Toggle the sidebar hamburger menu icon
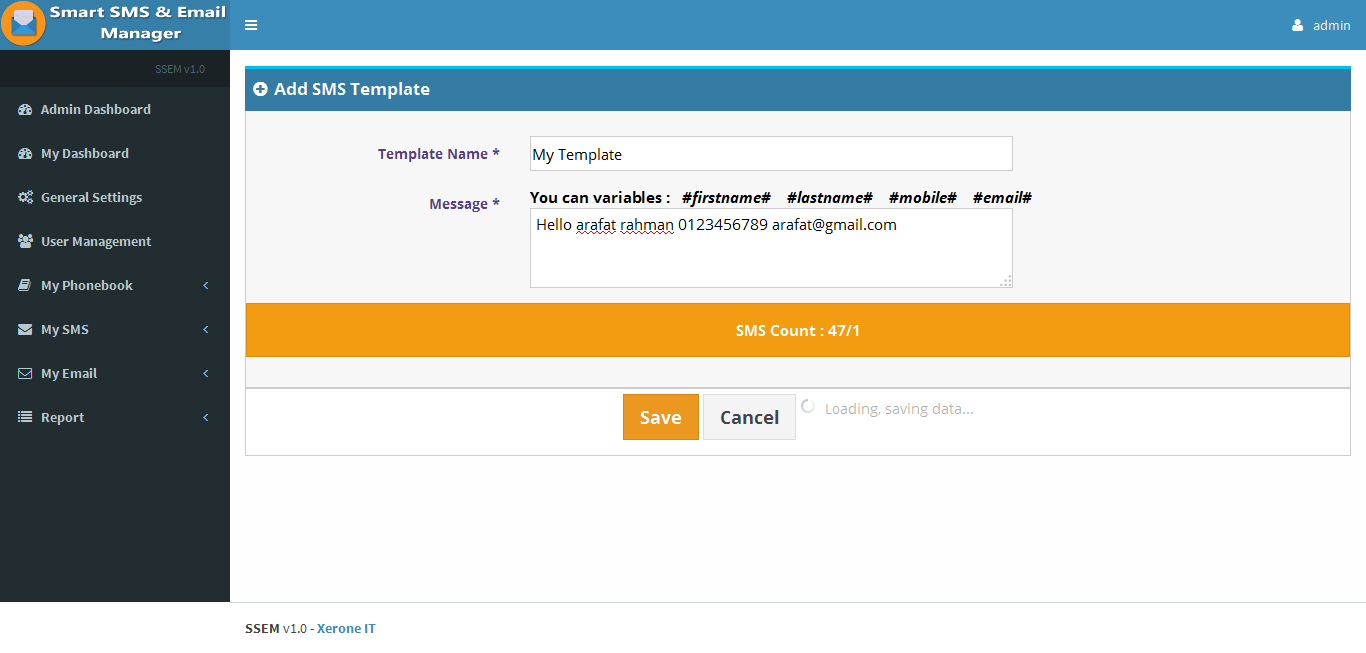The image size is (1366, 653). (x=251, y=25)
